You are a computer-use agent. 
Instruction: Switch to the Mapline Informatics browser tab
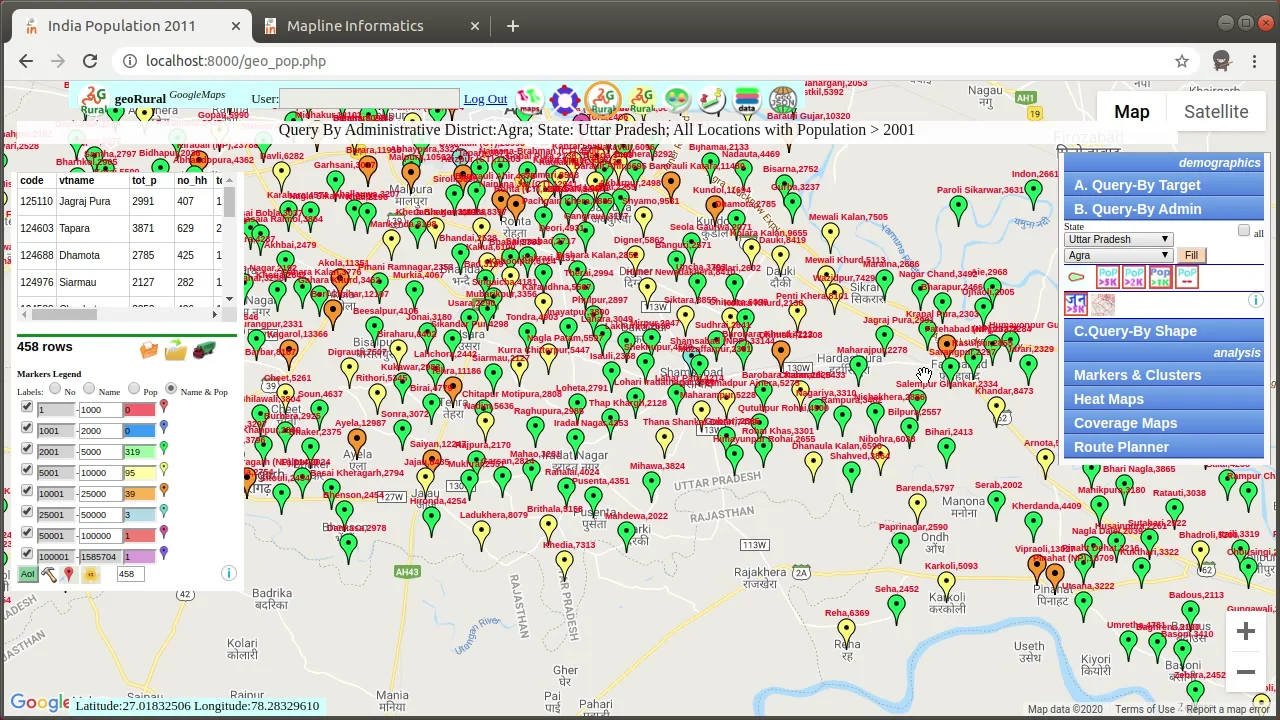(x=369, y=26)
